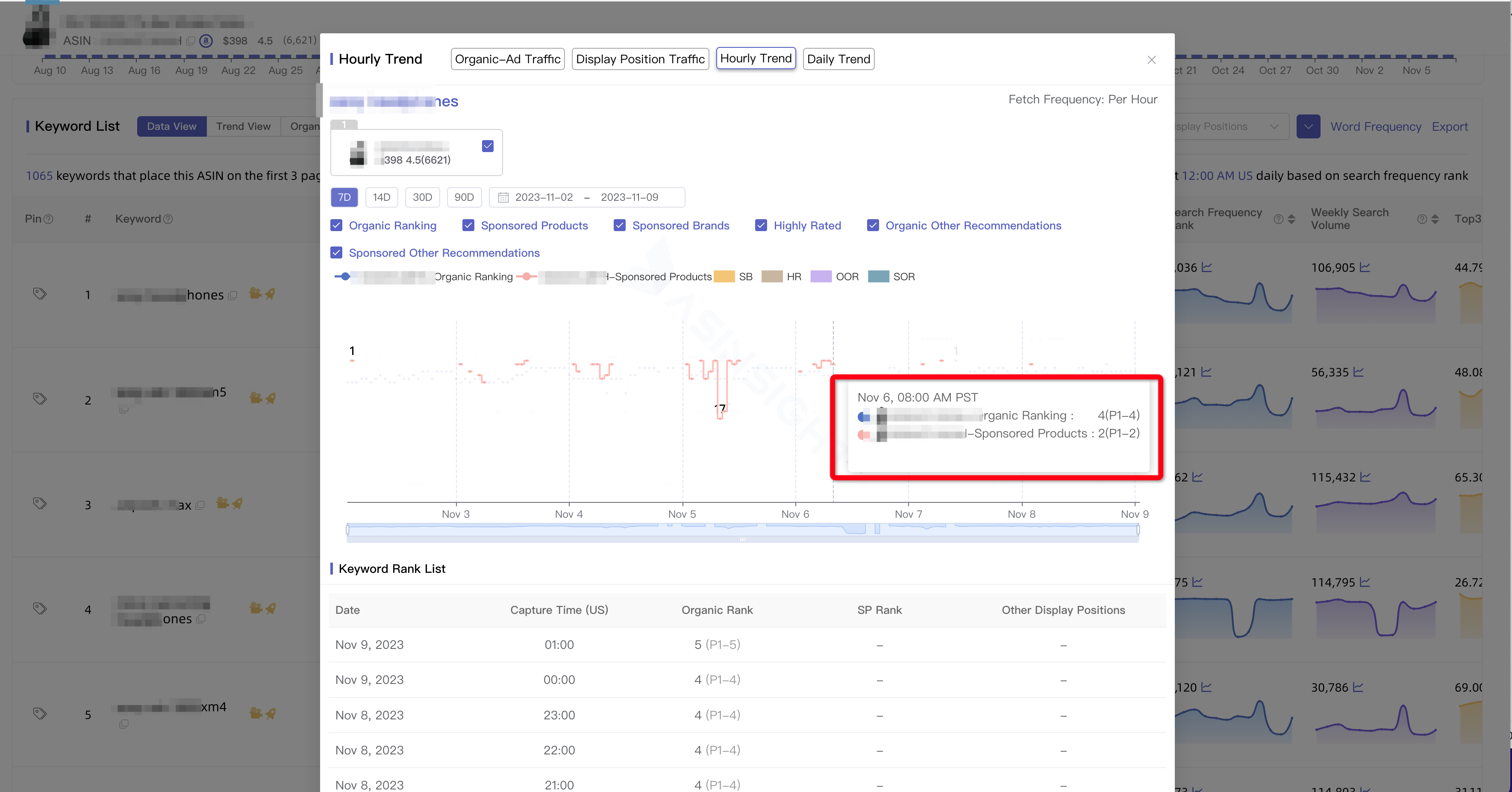Toggle SB legend color swatch

point(724,277)
